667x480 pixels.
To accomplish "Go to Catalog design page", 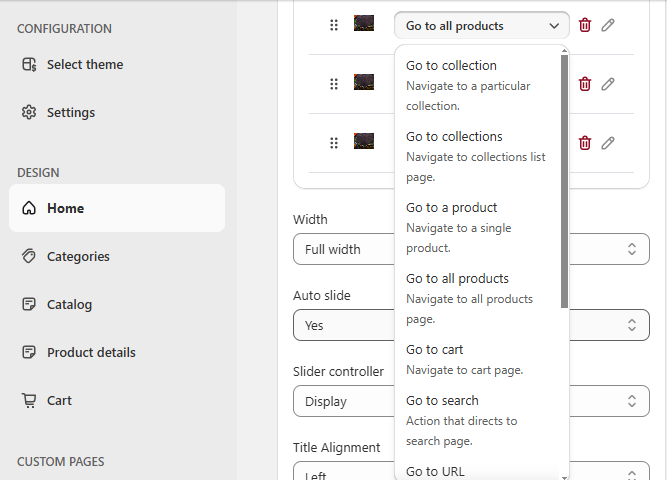I will [117, 304].
